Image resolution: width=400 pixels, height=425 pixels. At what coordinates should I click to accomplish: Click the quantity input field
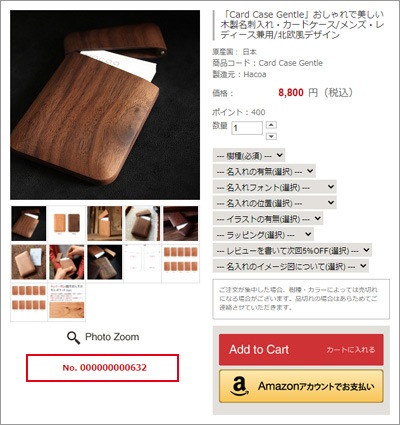click(x=247, y=128)
